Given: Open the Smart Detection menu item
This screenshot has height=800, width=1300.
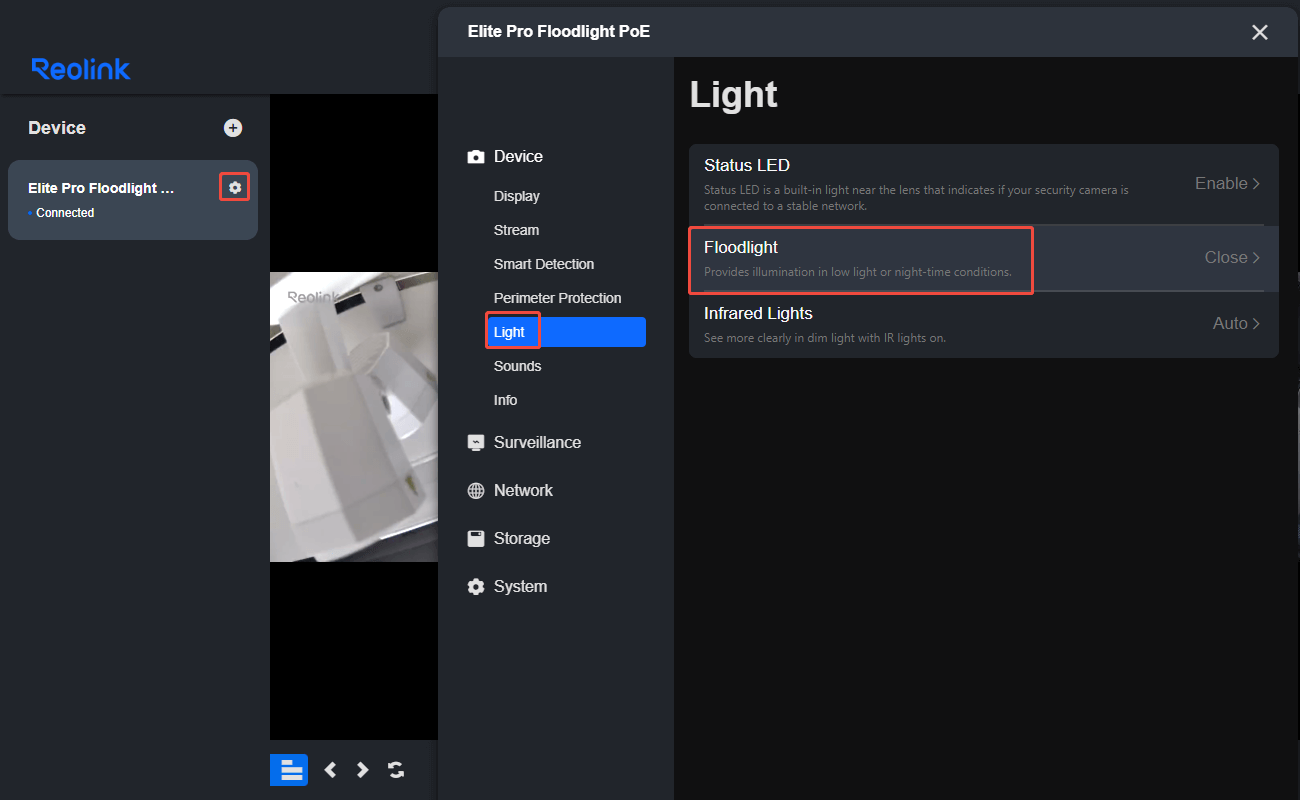Looking at the screenshot, I should (x=544, y=263).
